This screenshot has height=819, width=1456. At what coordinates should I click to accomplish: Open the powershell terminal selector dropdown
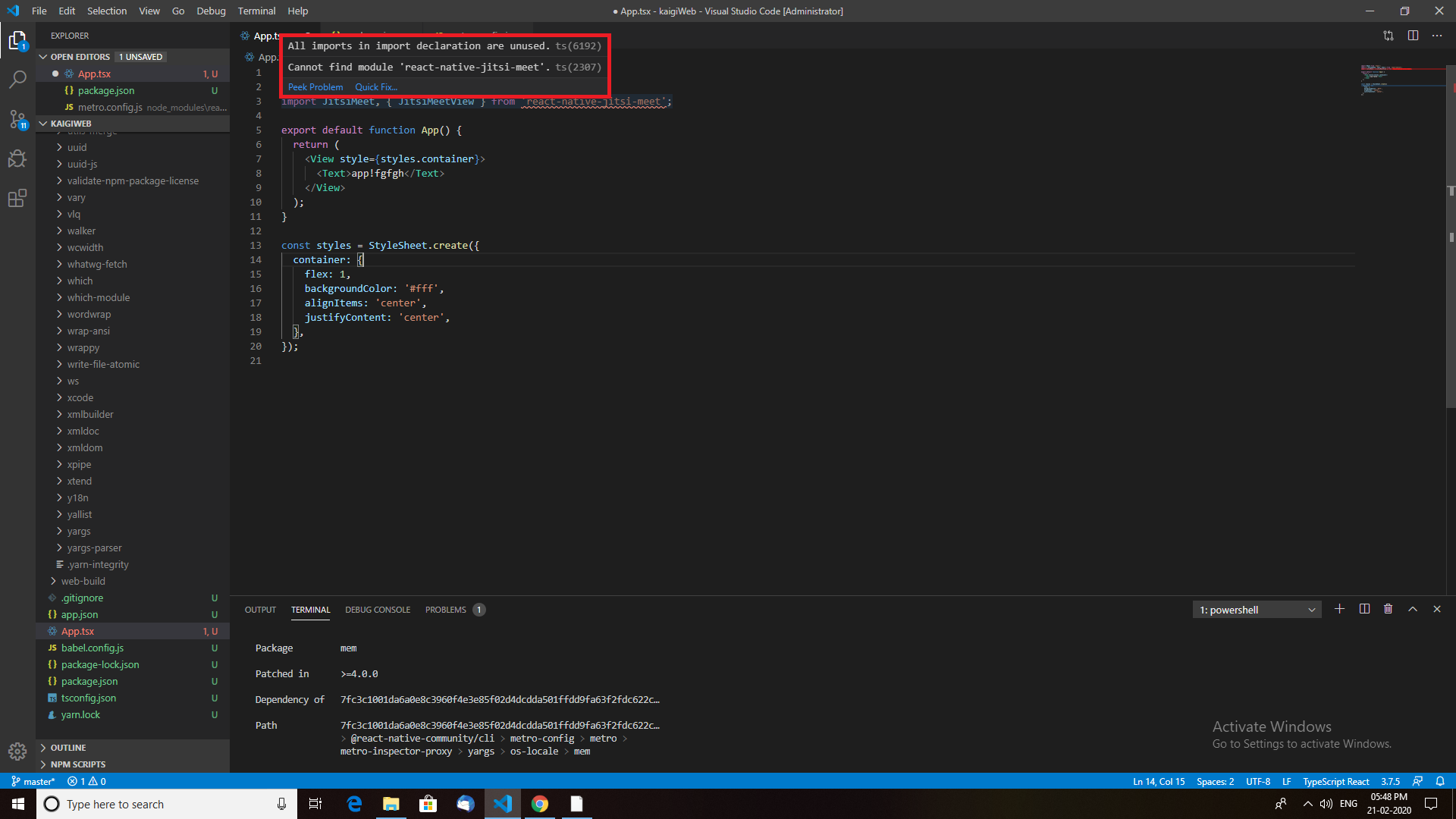coord(1257,610)
